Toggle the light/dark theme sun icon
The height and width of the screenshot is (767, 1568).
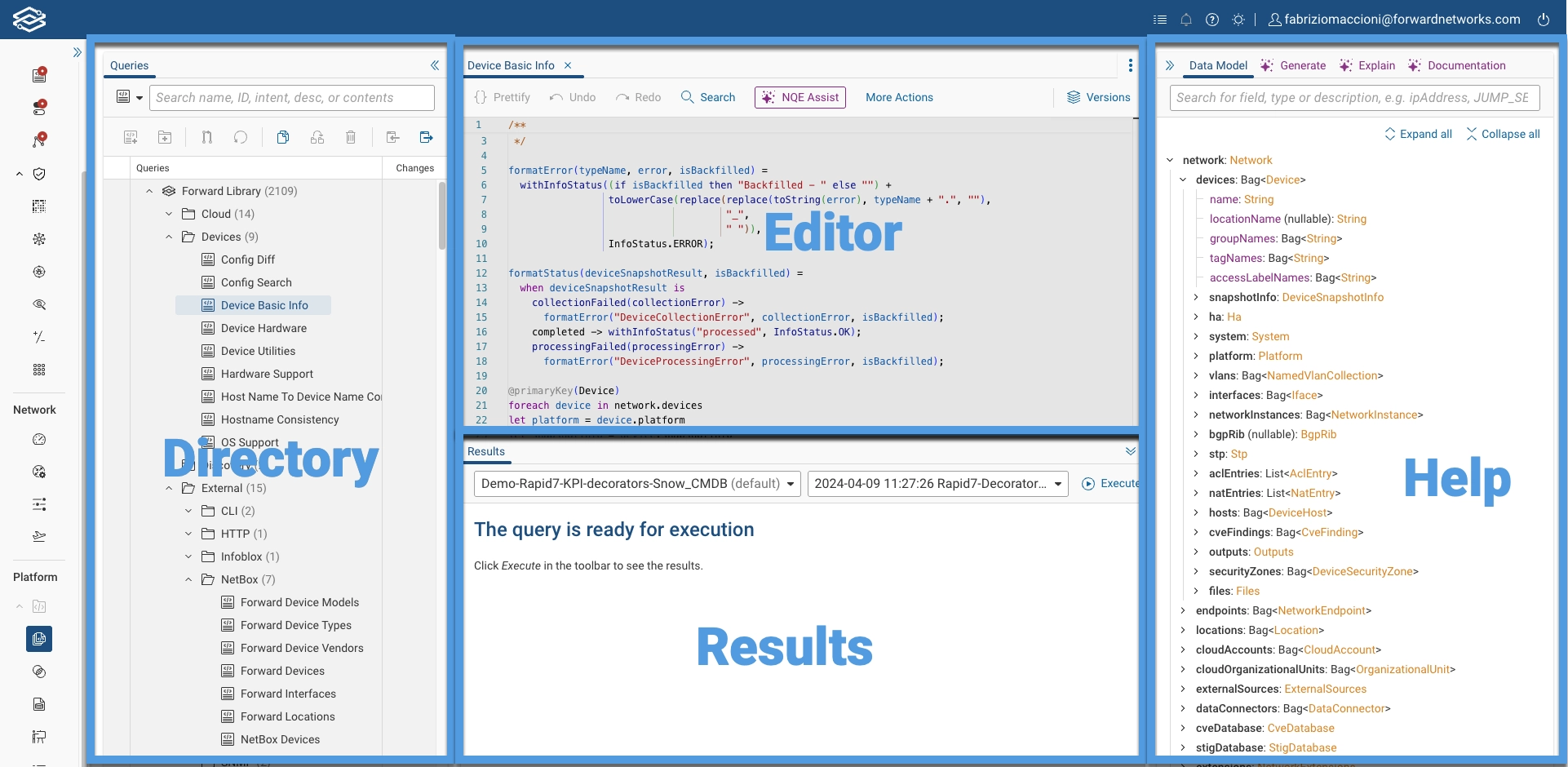pos(1238,20)
